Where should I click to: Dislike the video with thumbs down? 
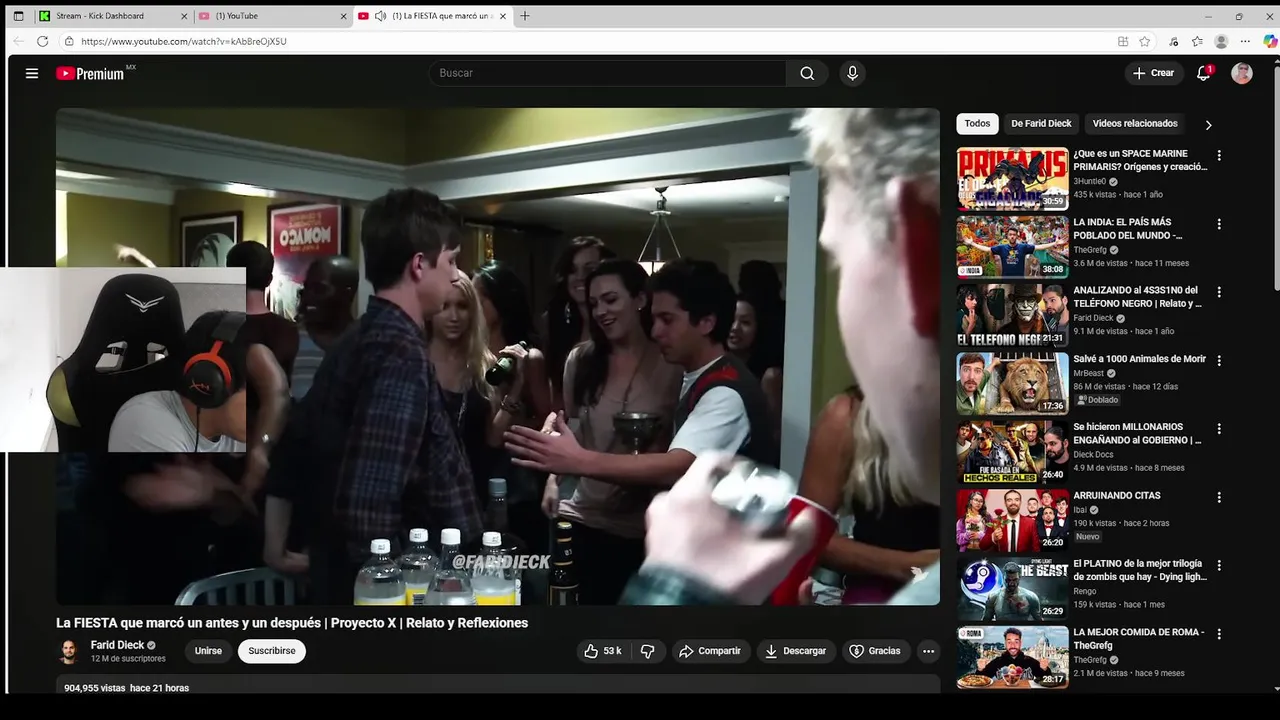[648, 651]
